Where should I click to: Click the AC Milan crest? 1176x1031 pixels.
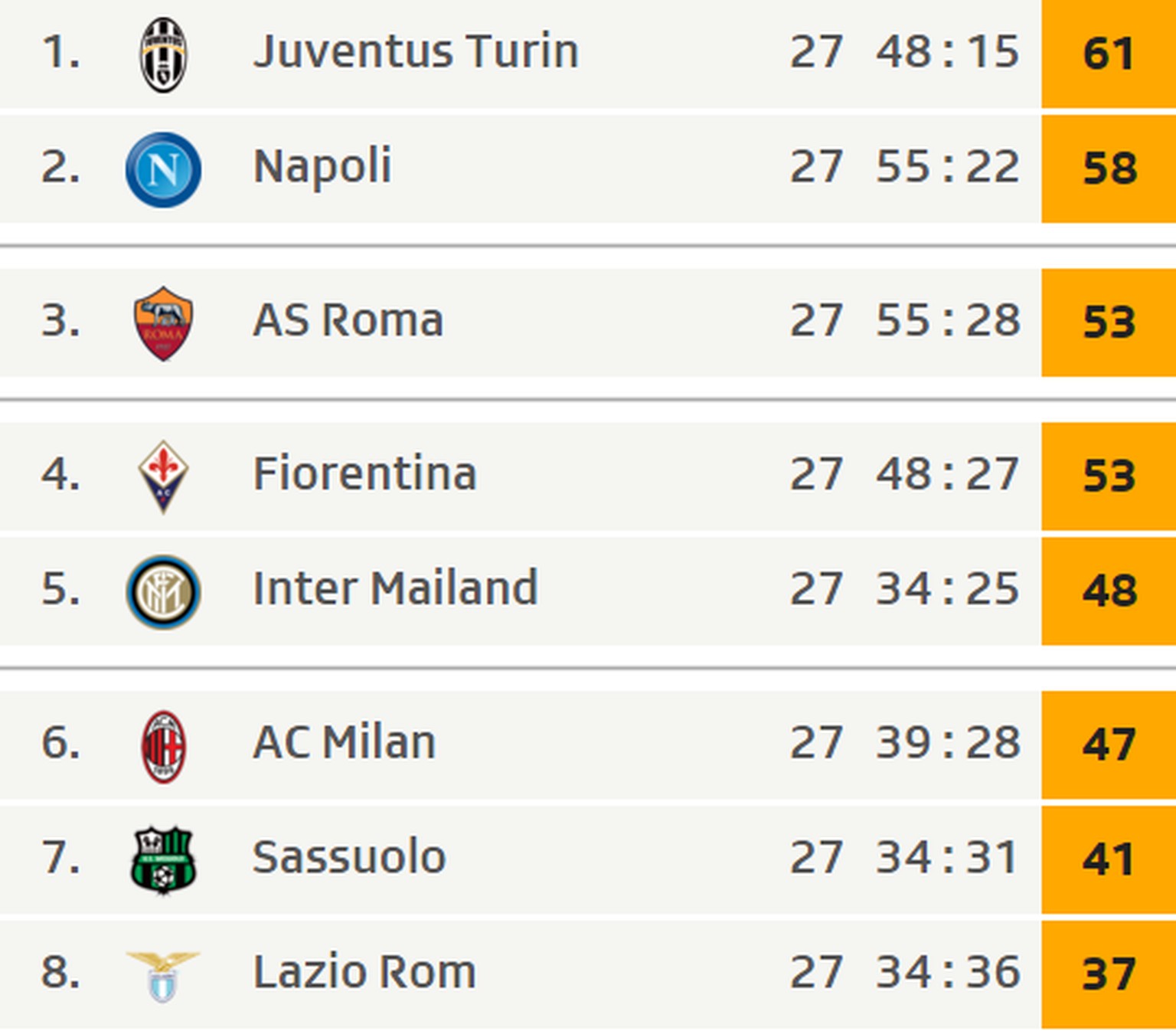163,745
